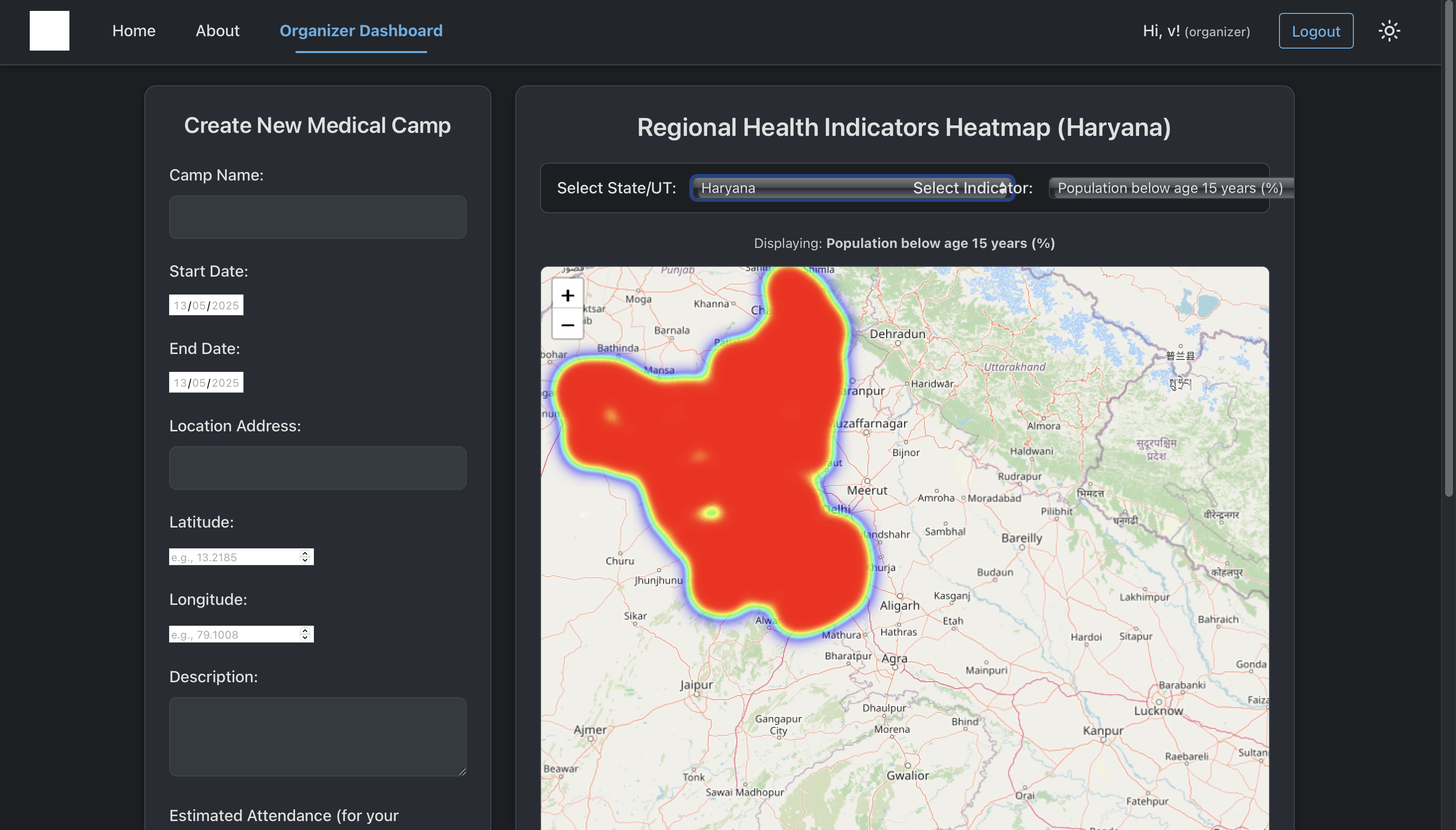Open the About page

pyautogui.click(x=217, y=31)
